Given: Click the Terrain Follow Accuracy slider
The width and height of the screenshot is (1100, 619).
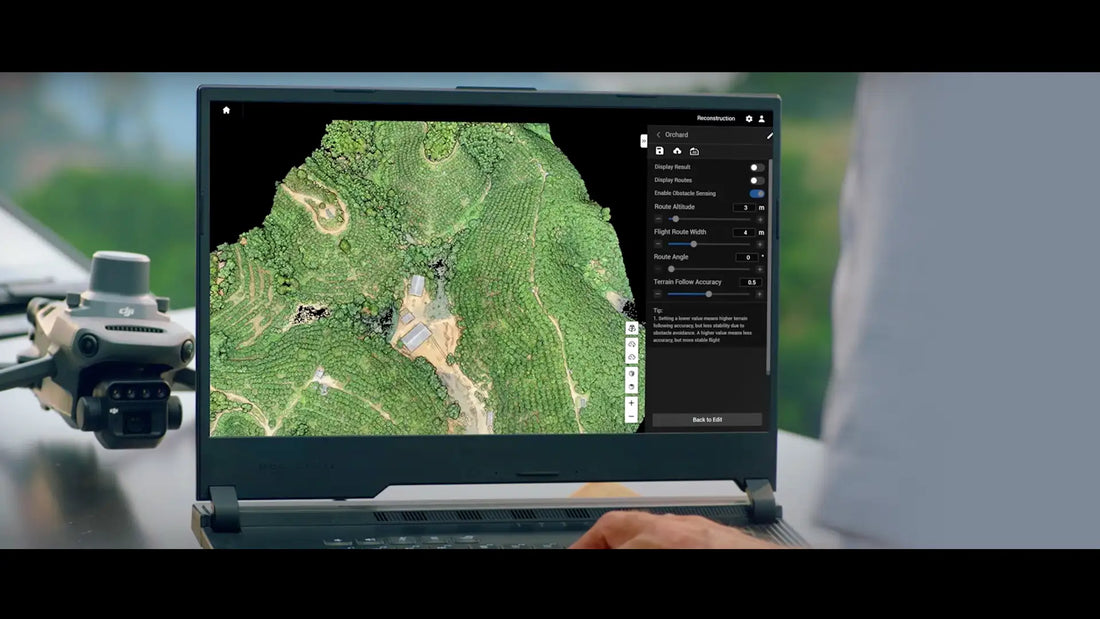Looking at the screenshot, I should tap(709, 294).
